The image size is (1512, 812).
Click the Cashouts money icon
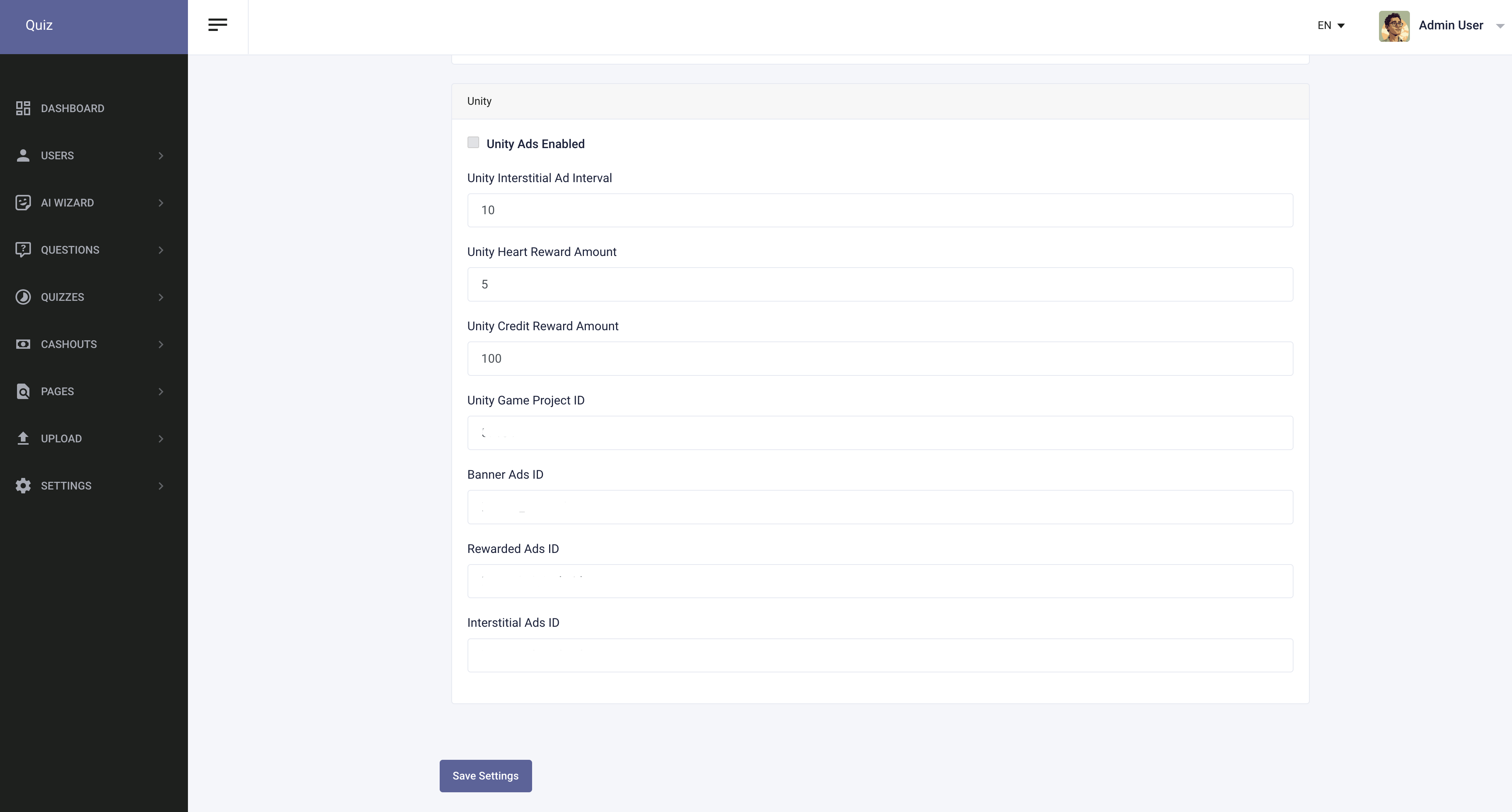(23, 345)
